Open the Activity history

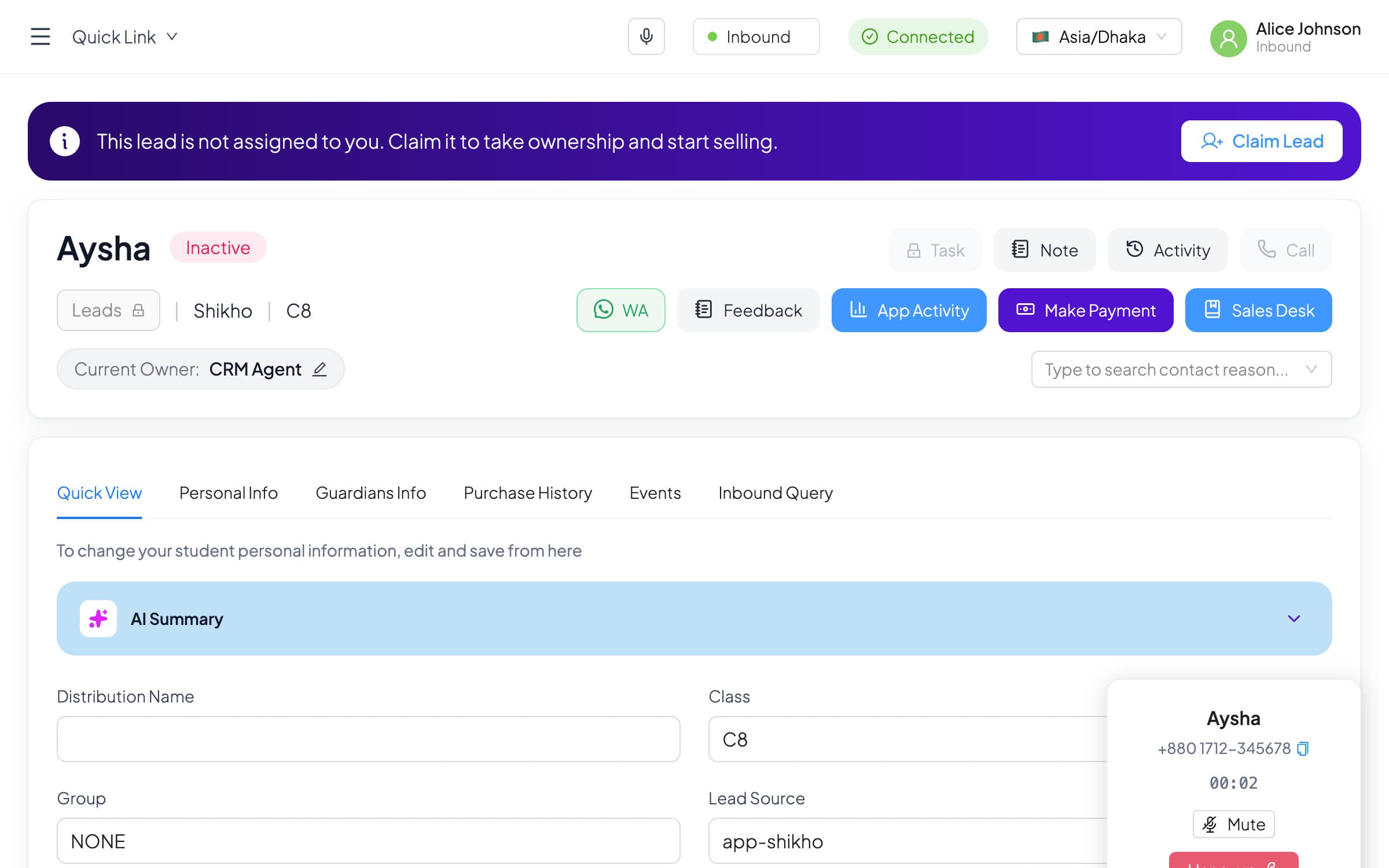[x=1167, y=250]
